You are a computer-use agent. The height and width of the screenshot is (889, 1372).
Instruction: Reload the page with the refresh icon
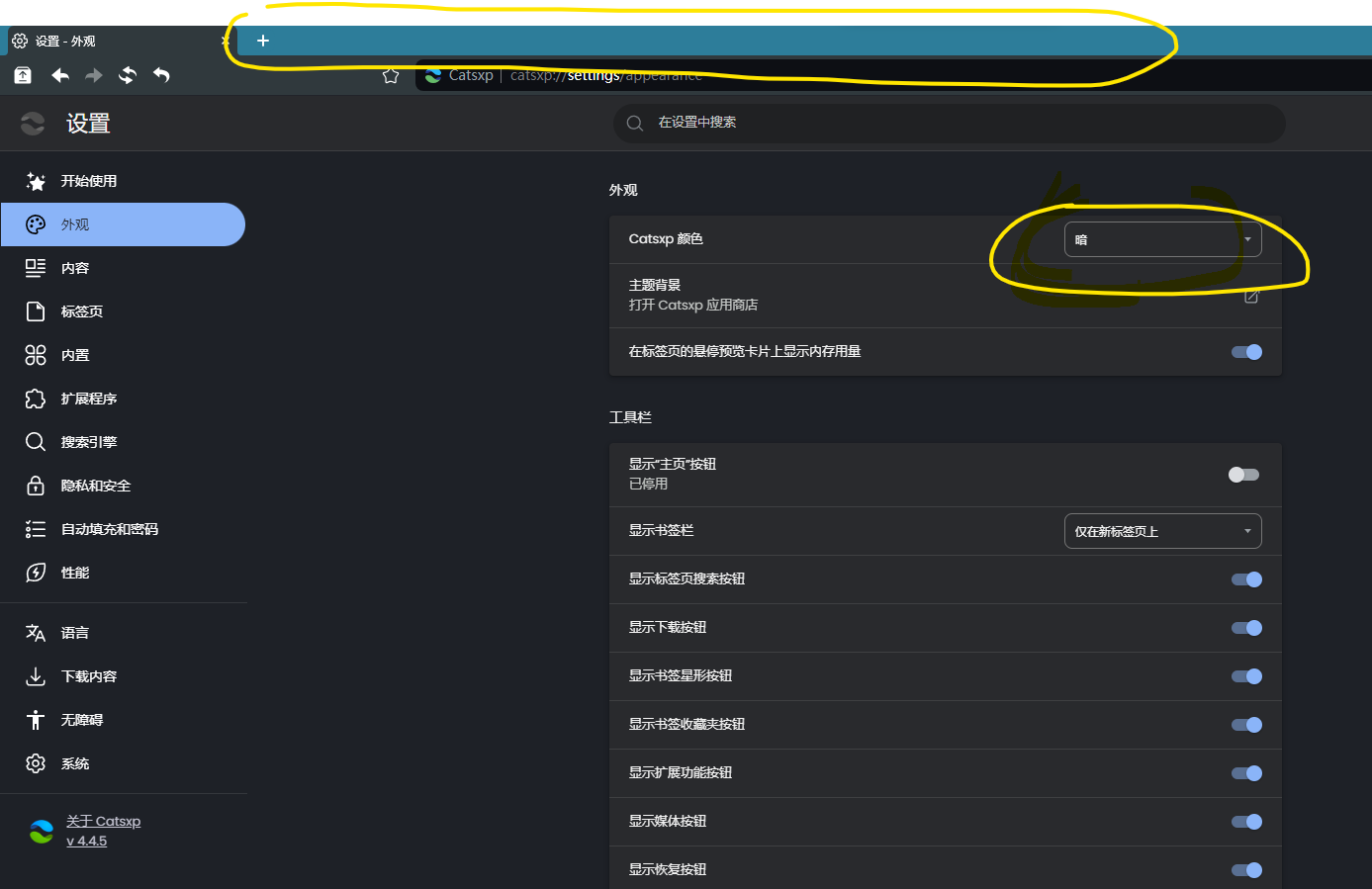coord(128,75)
